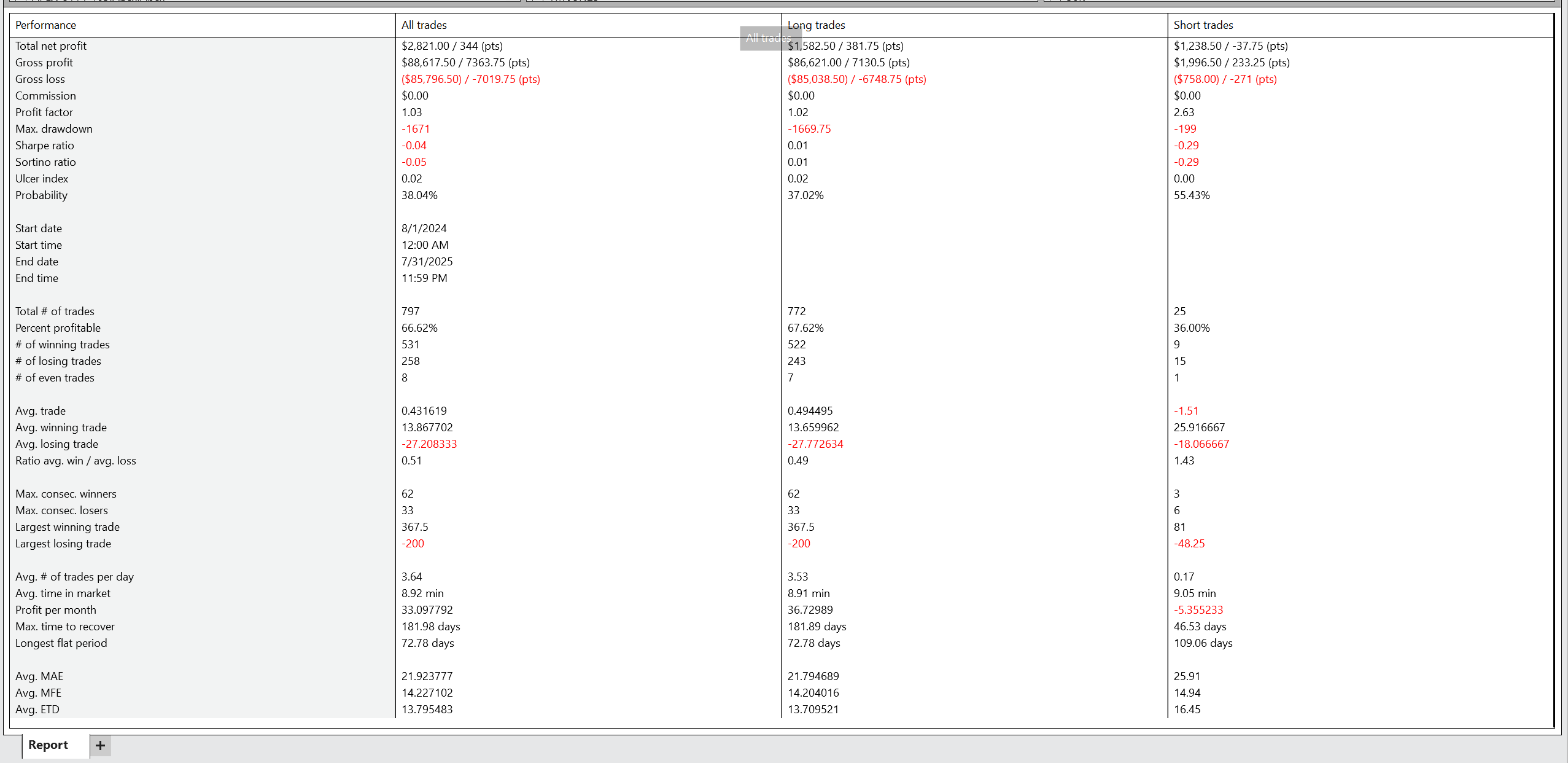Screen dimensions: 1568x763
Task: Select the Start time value 12:00 AM
Action: tap(425, 245)
